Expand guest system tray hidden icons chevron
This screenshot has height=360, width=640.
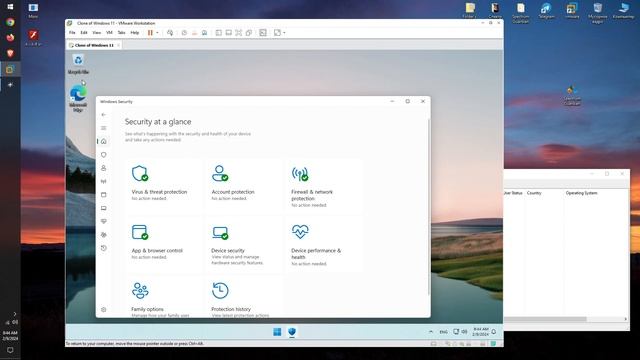click(x=431, y=332)
